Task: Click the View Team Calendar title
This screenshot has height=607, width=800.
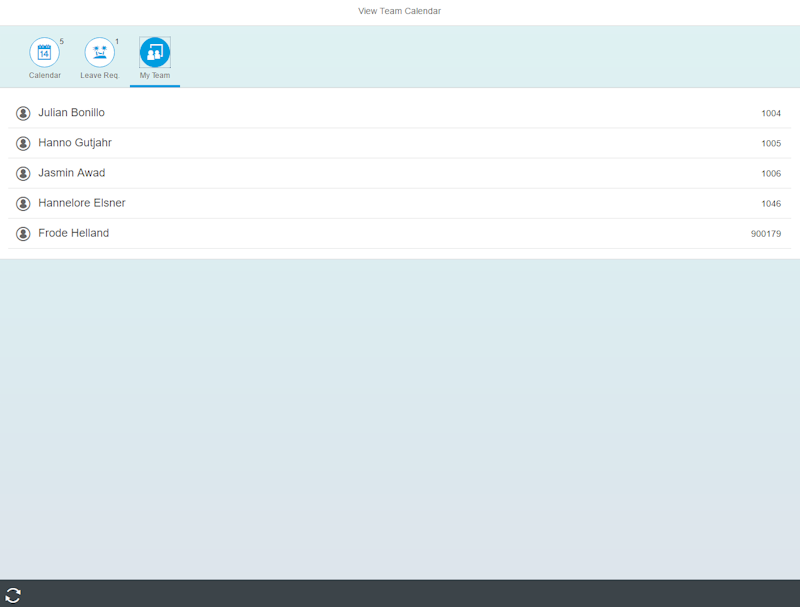Action: tap(400, 11)
